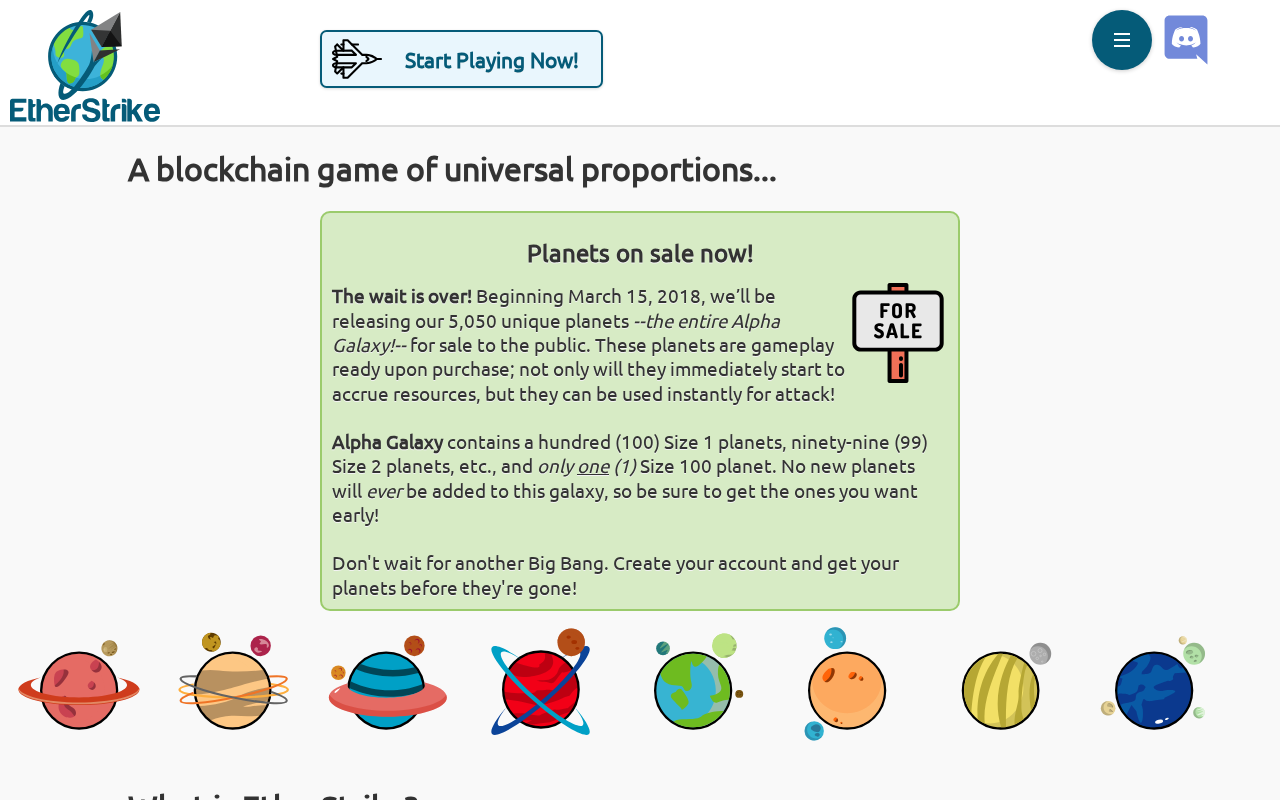Open the Discord icon link
Screen dimensions: 1280x800
coord(1186,40)
